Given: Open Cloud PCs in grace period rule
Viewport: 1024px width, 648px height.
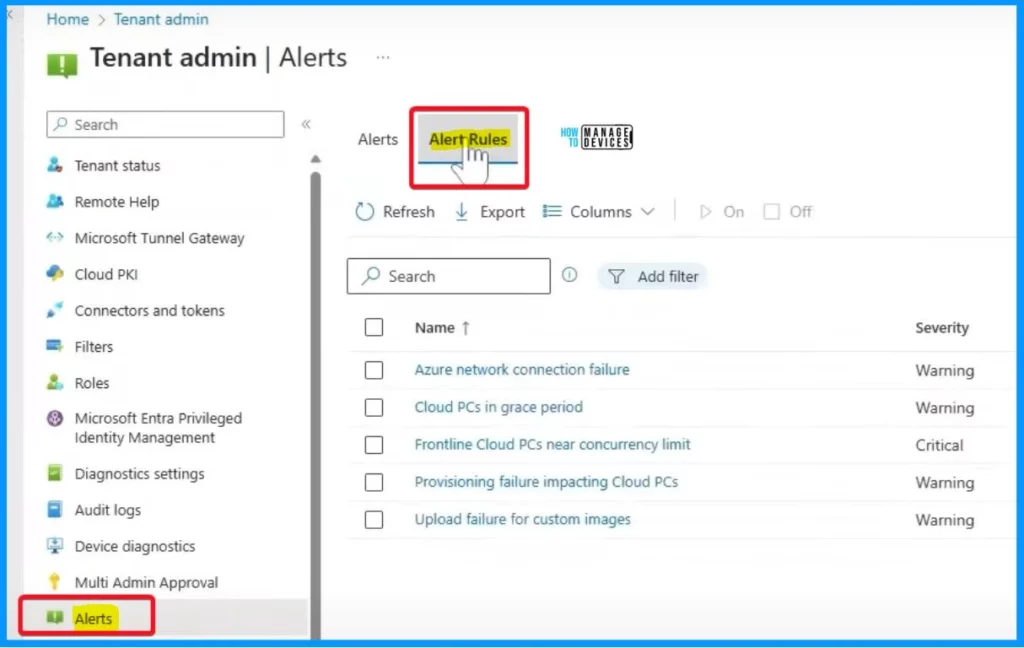Looking at the screenshot, I should [x=498, y=407].
